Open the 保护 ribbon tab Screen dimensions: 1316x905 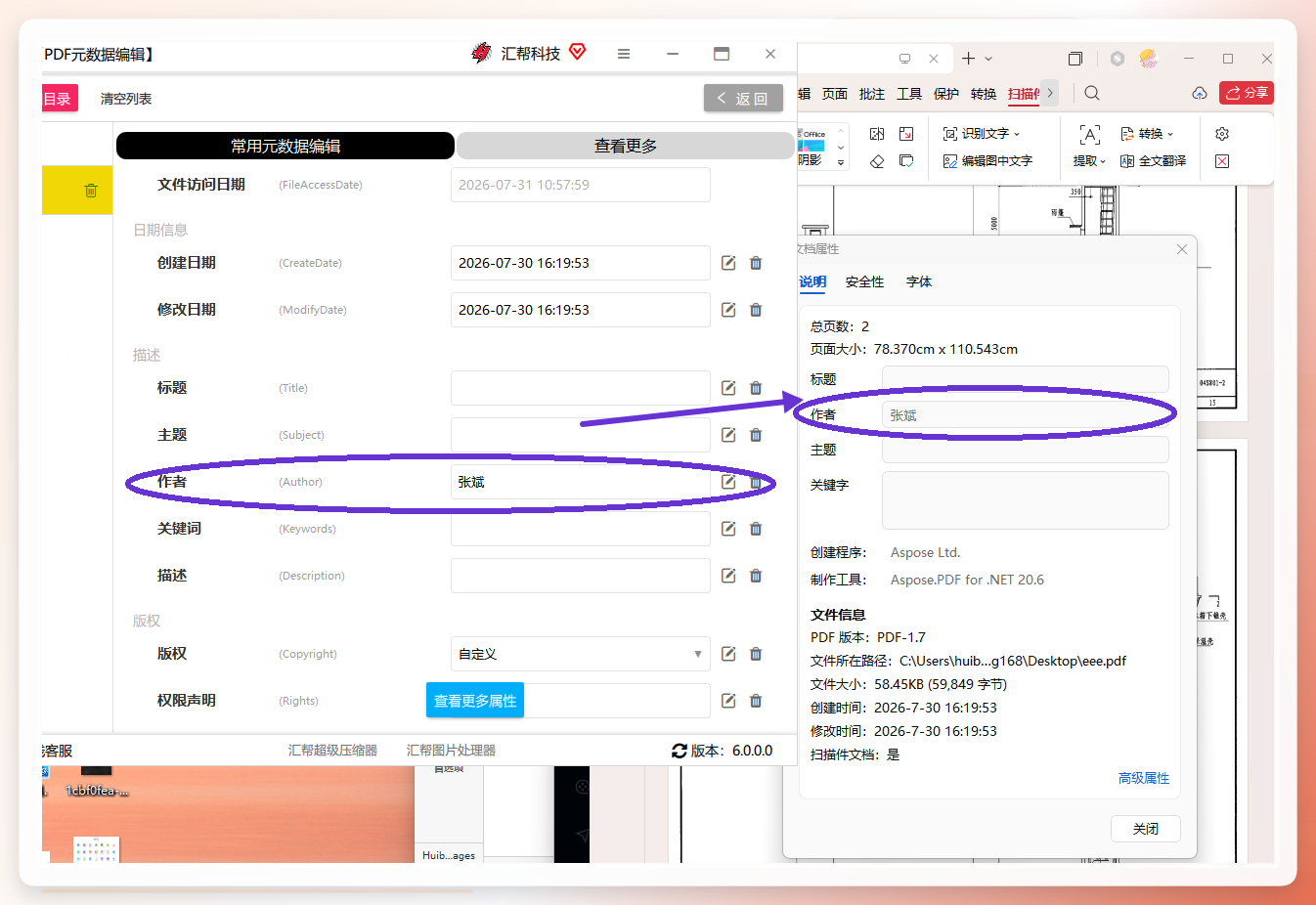[x=946, y=94]
